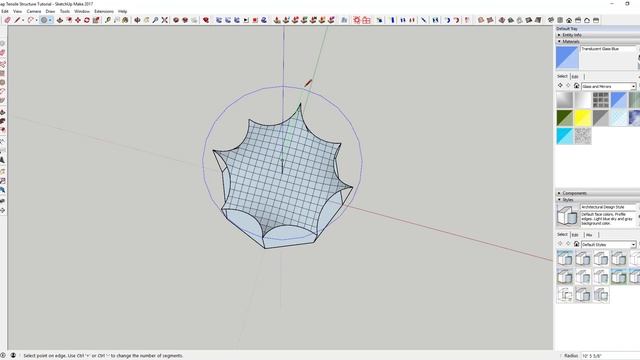Pick the cyan material swatch
Screen dimensions: 640x360
coord(564,136)
